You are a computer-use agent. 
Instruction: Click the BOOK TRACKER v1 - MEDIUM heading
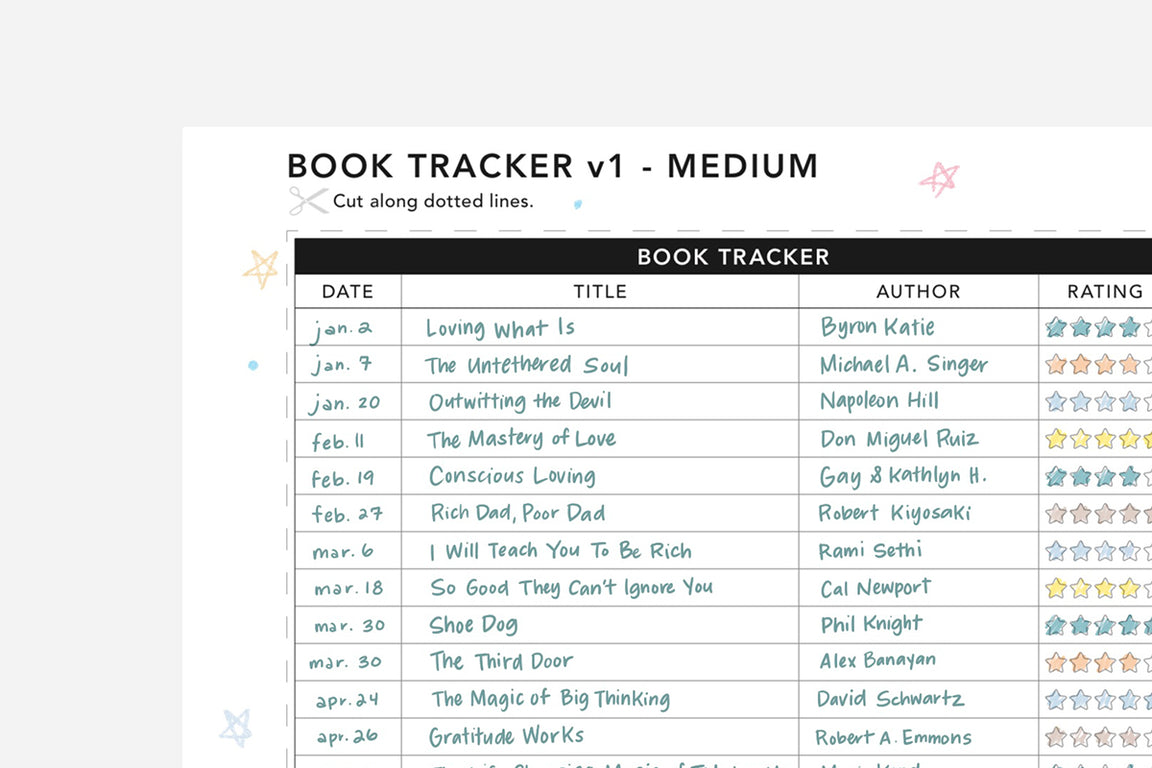(553, 166)
